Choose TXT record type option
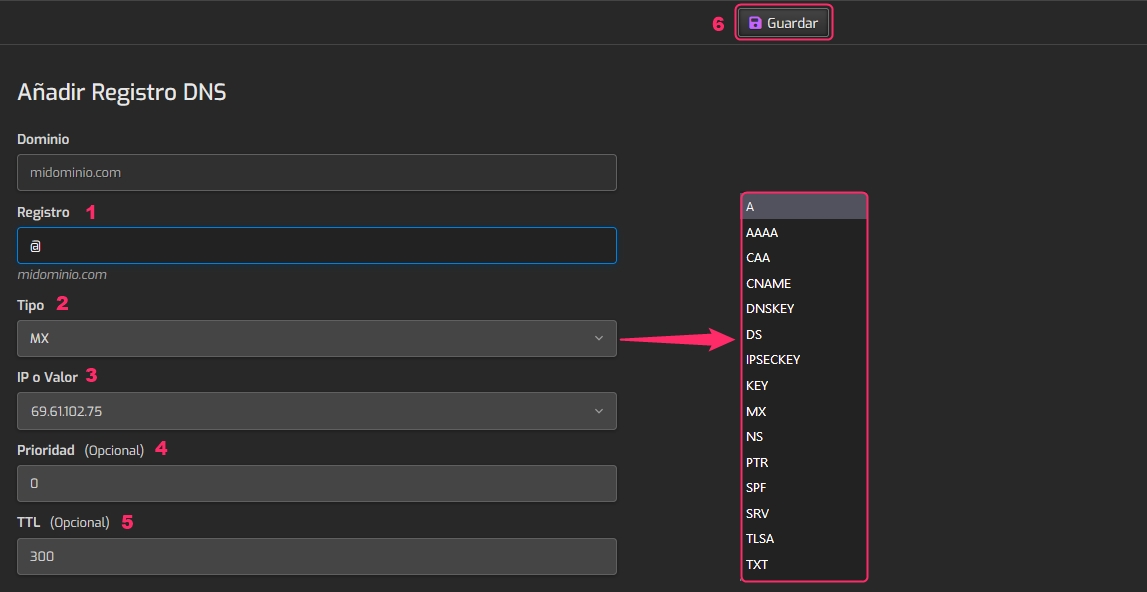 805,564
